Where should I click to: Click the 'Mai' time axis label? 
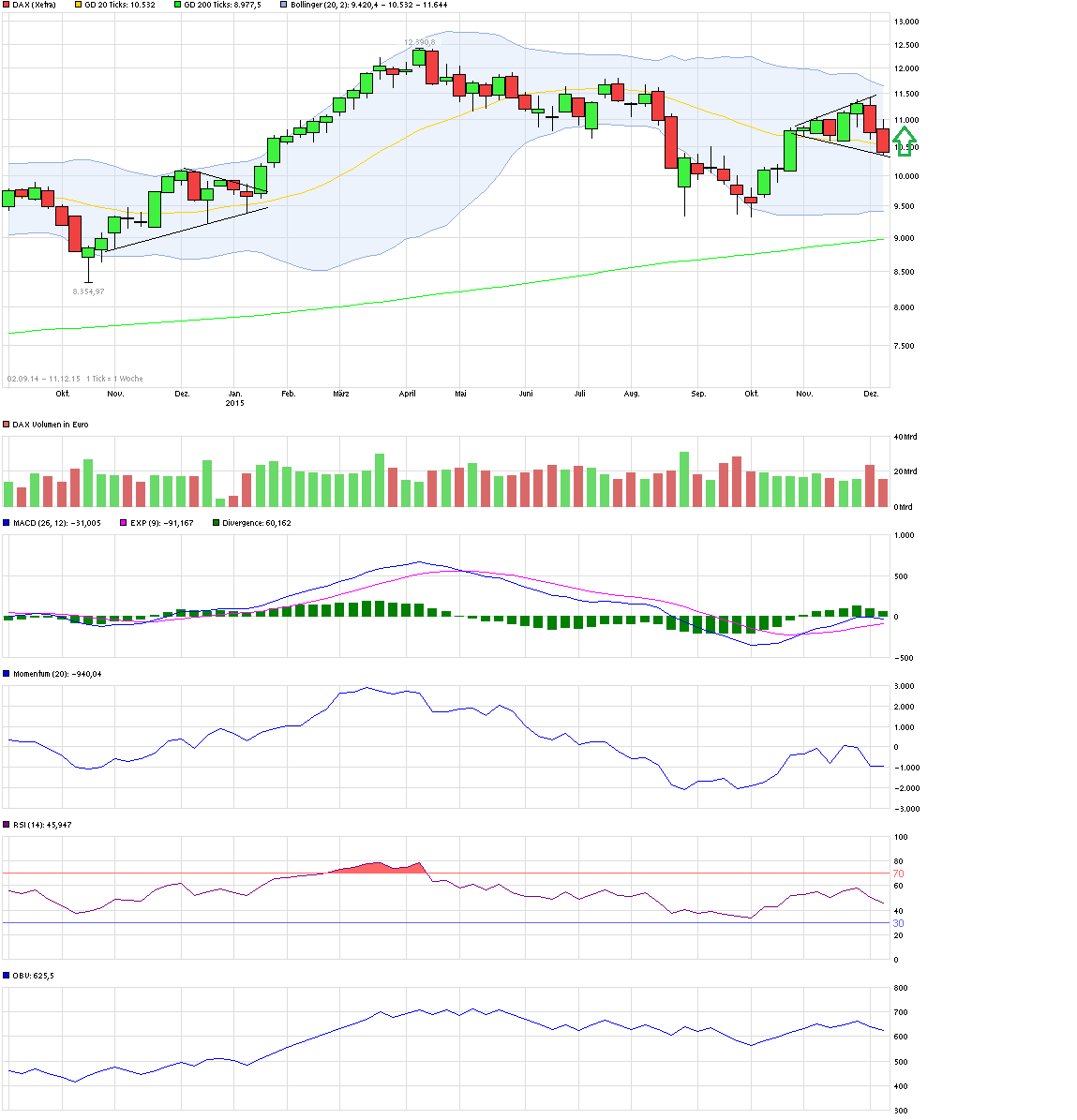(460, 394)
